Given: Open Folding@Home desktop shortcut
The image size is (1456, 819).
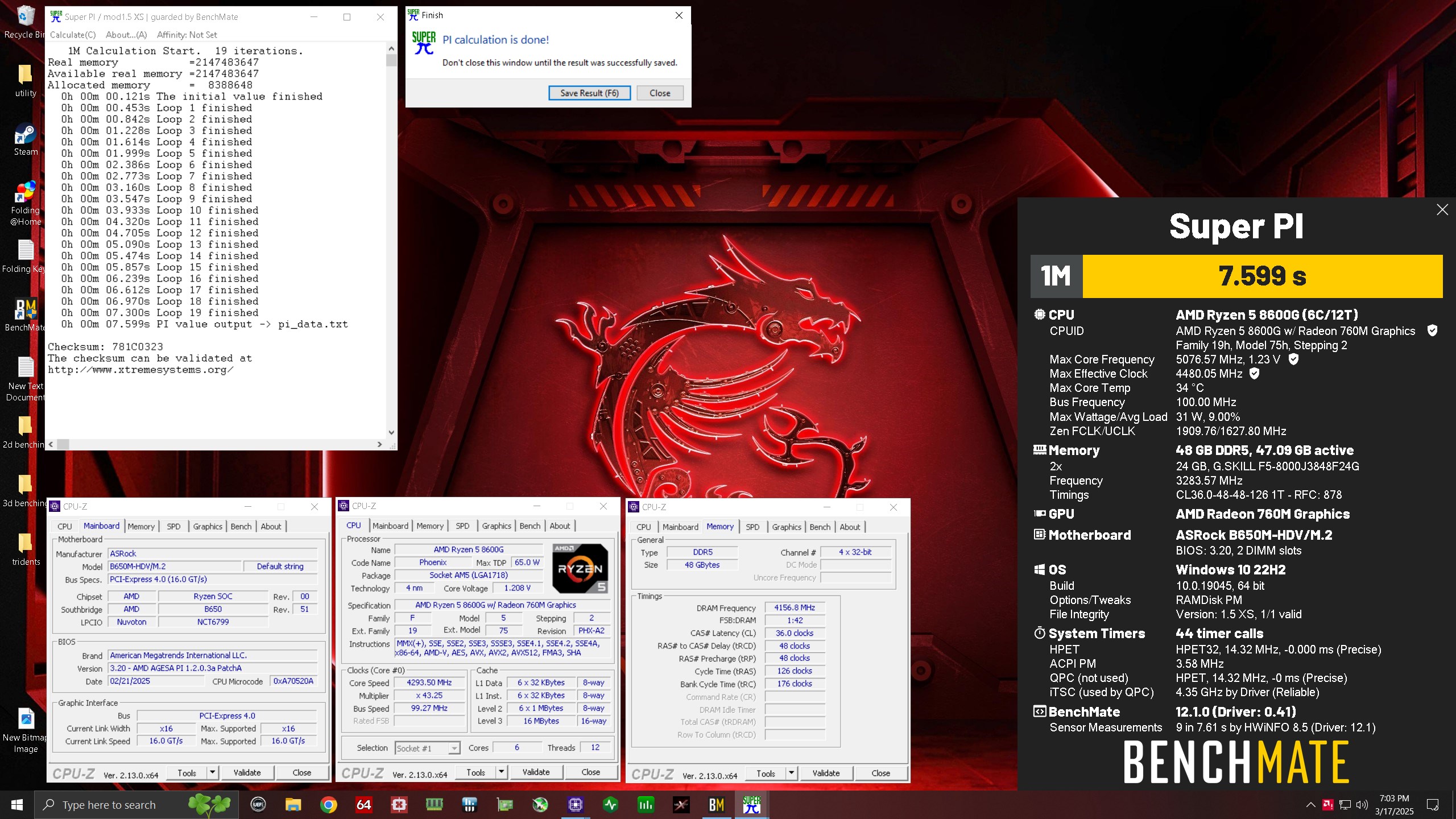Looking at the screenshot, I should click(x=25, y=204).
